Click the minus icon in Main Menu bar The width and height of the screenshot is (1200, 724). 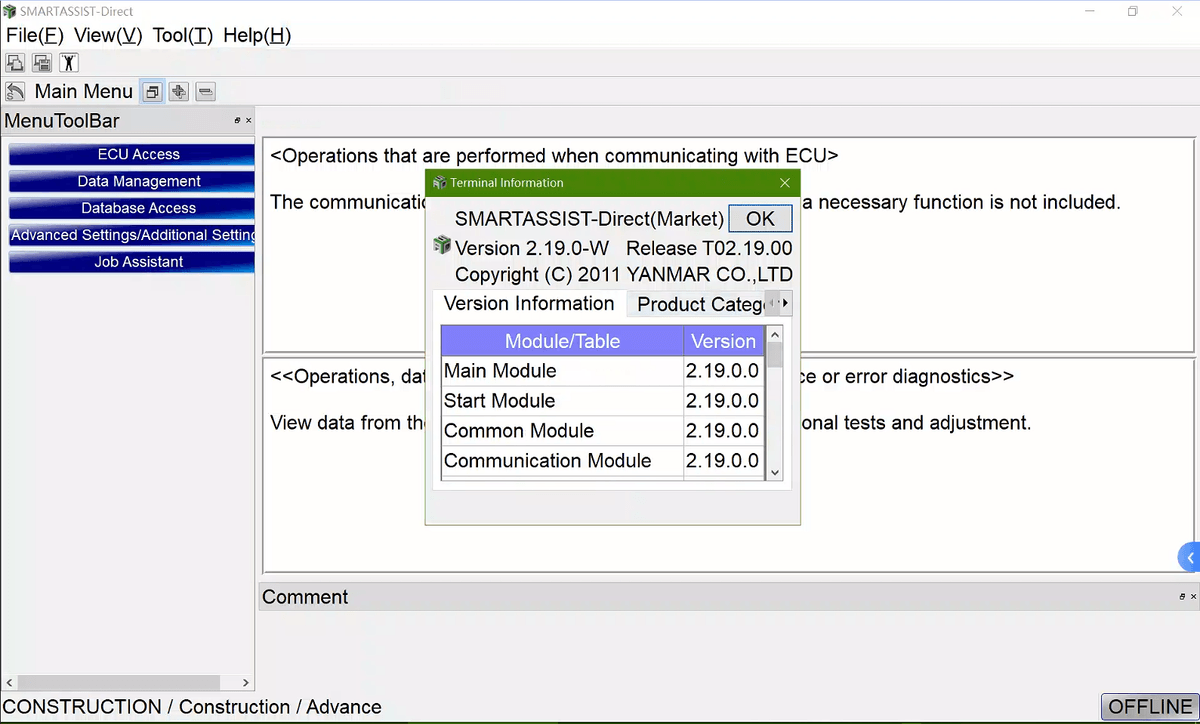tap(205, 92)
